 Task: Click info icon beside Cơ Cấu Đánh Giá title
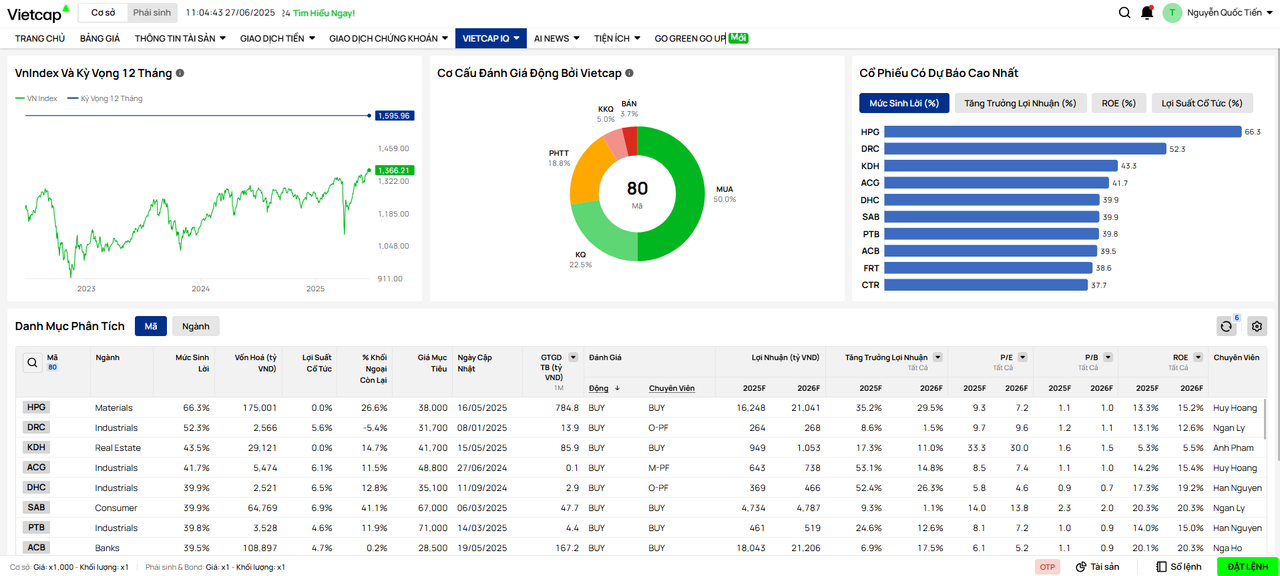629,73
